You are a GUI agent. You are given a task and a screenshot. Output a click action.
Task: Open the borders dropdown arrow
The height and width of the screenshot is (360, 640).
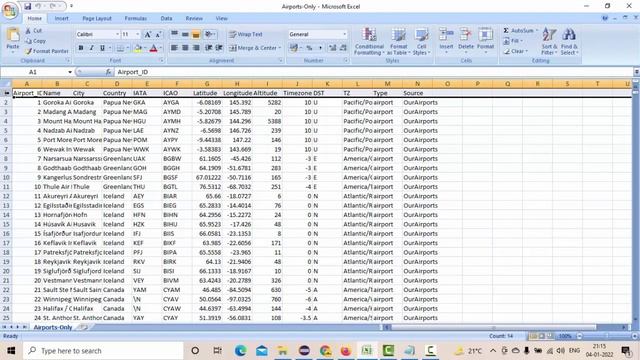[x=128, y=48]
